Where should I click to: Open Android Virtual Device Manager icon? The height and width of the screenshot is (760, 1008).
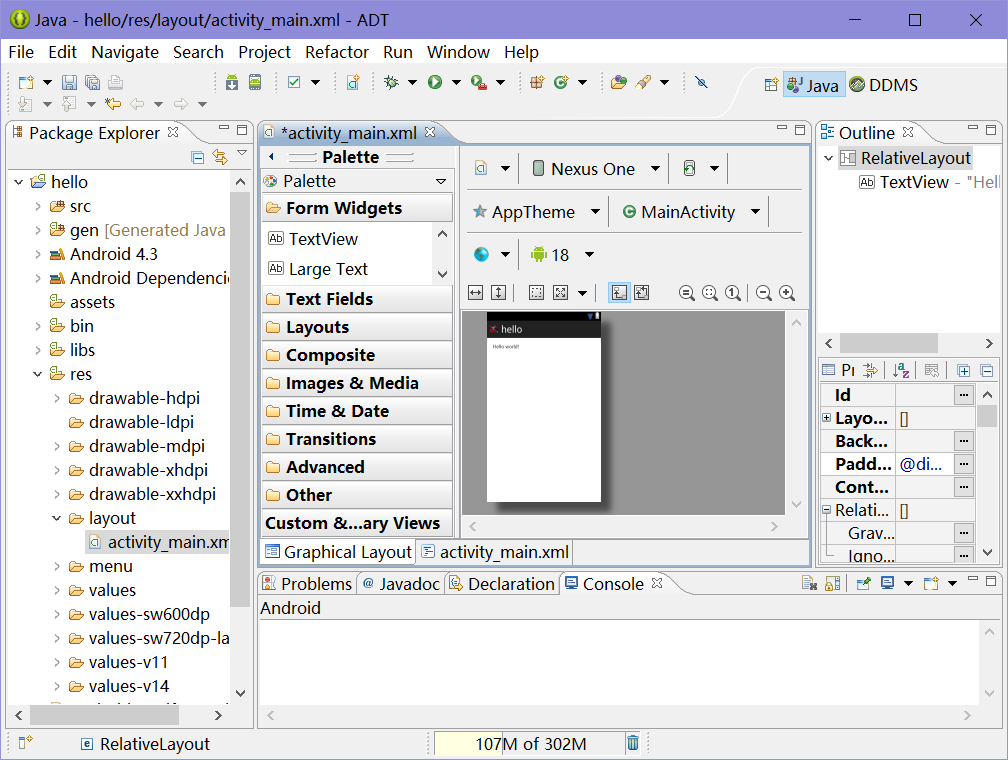click(x=255, y=82)
